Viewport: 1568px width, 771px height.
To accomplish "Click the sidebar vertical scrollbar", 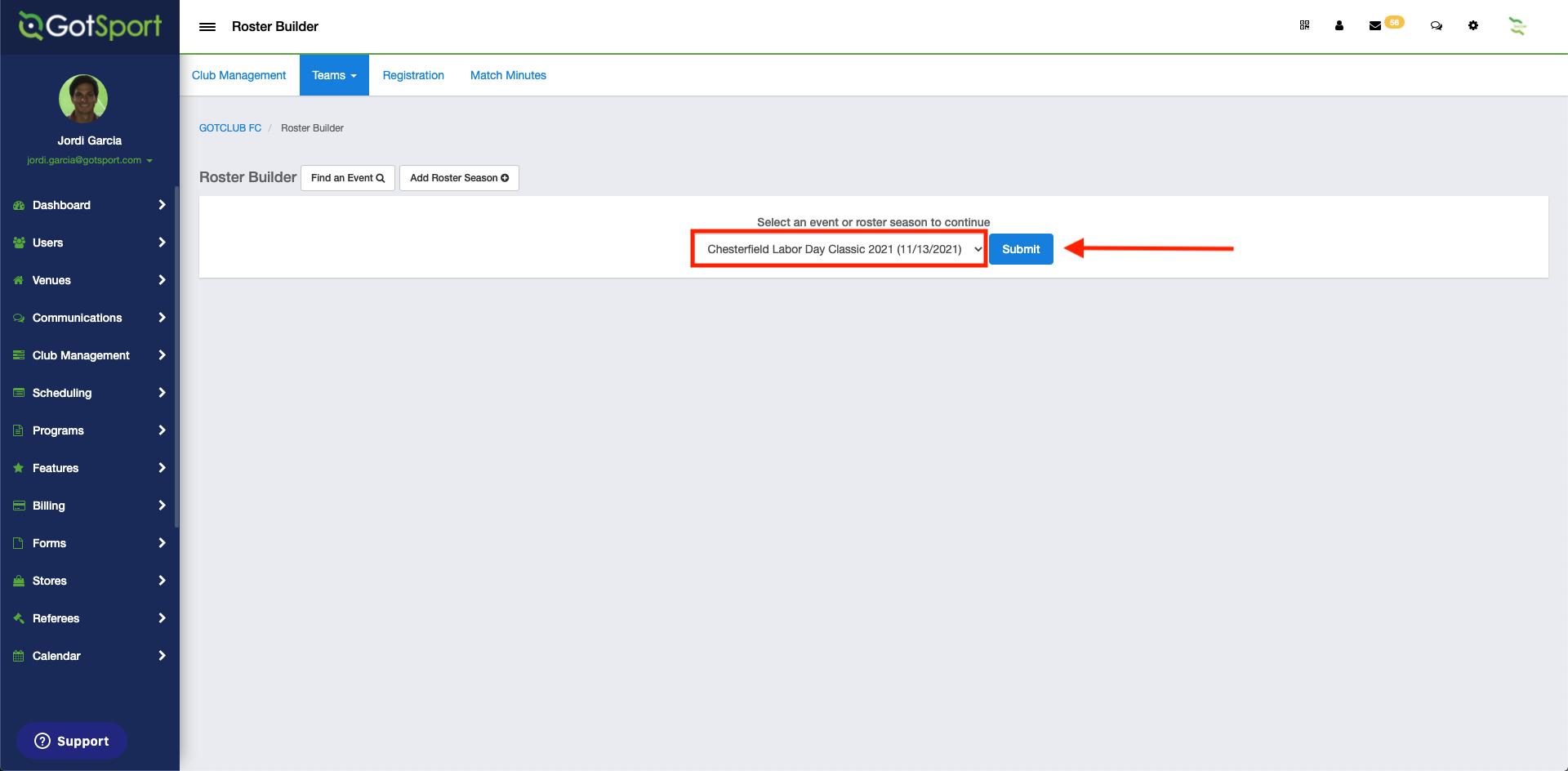I will click(176, 355).
